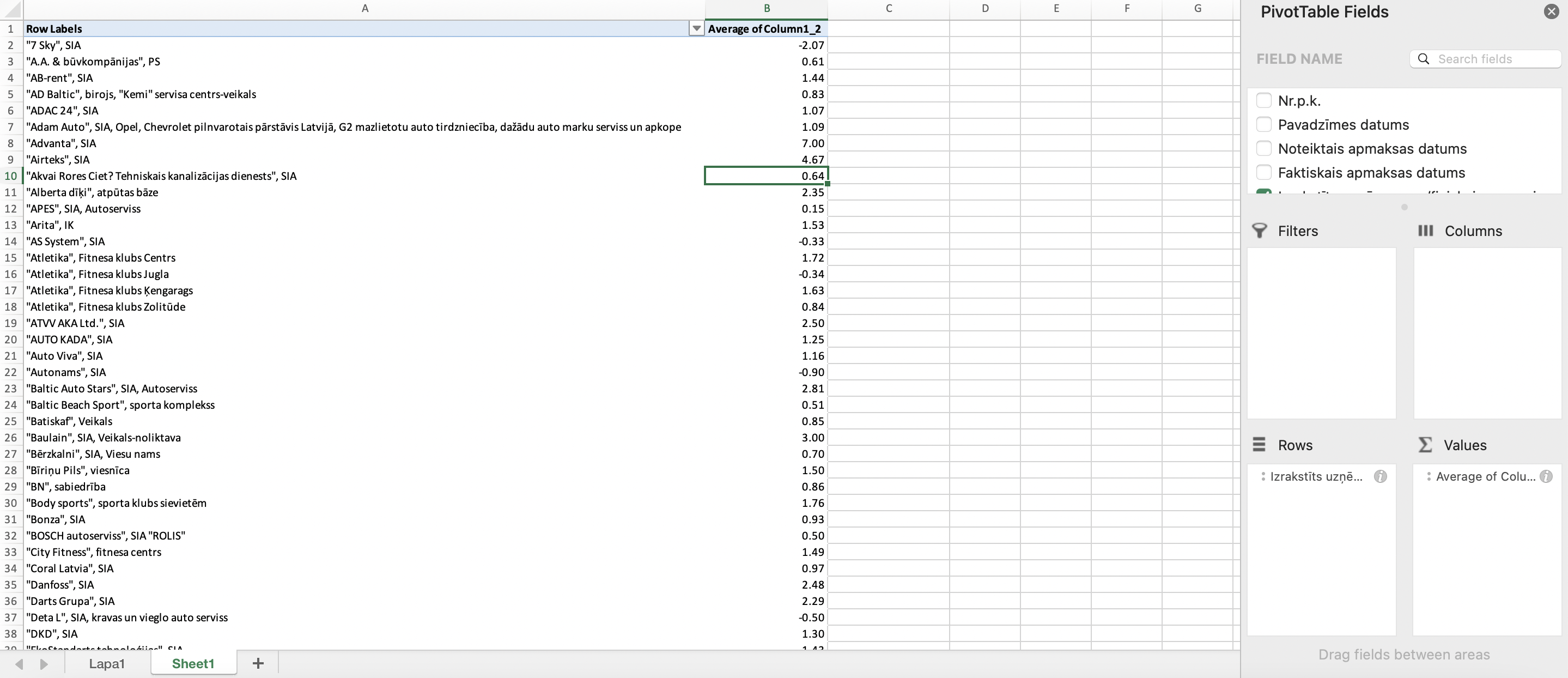Screen dimensions: 1568x678
Task: Click next sheet navigation arrow
Action: [44, 663]
